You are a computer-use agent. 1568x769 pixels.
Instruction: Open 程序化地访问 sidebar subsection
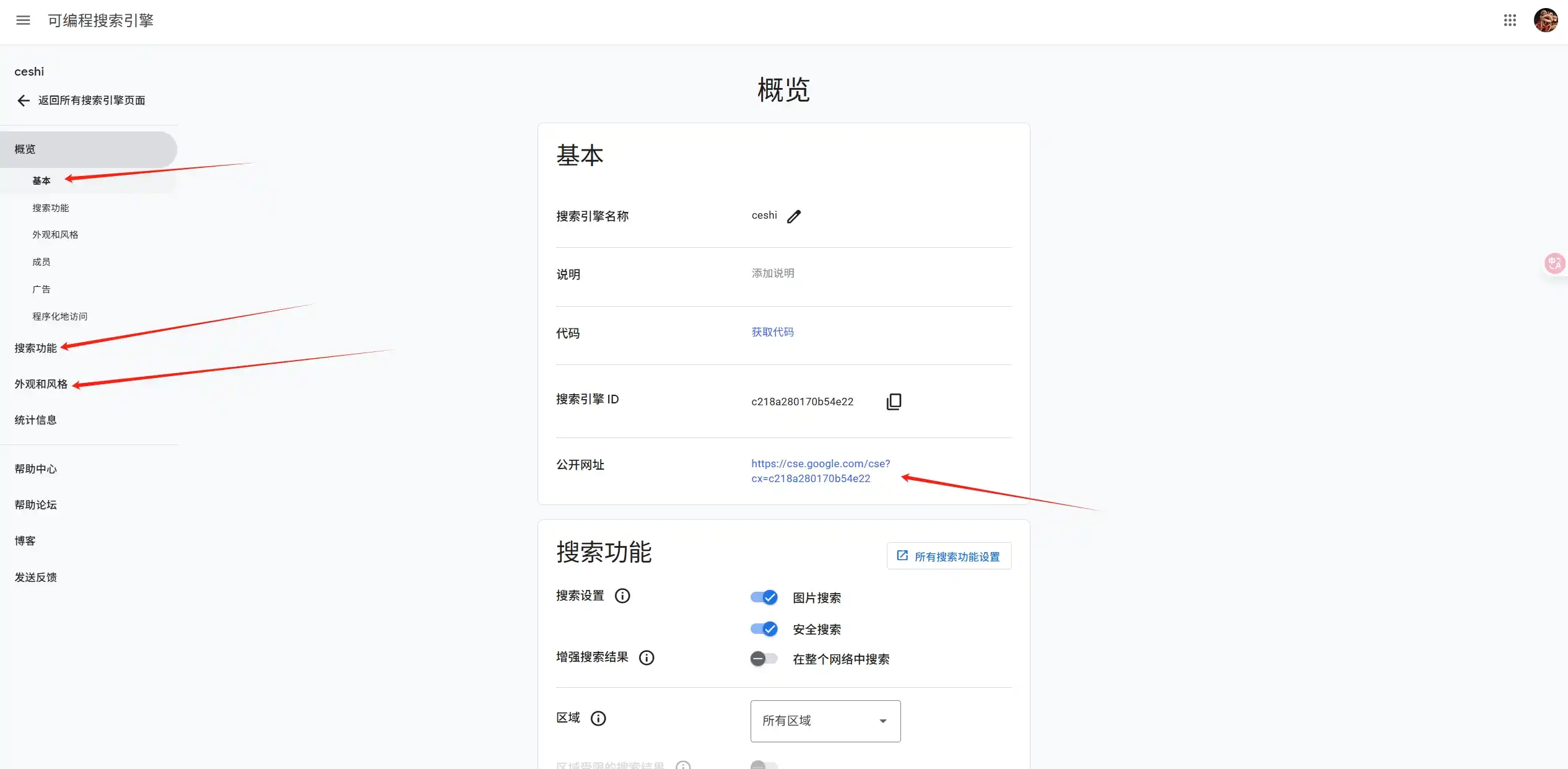(x=59, y=317)
